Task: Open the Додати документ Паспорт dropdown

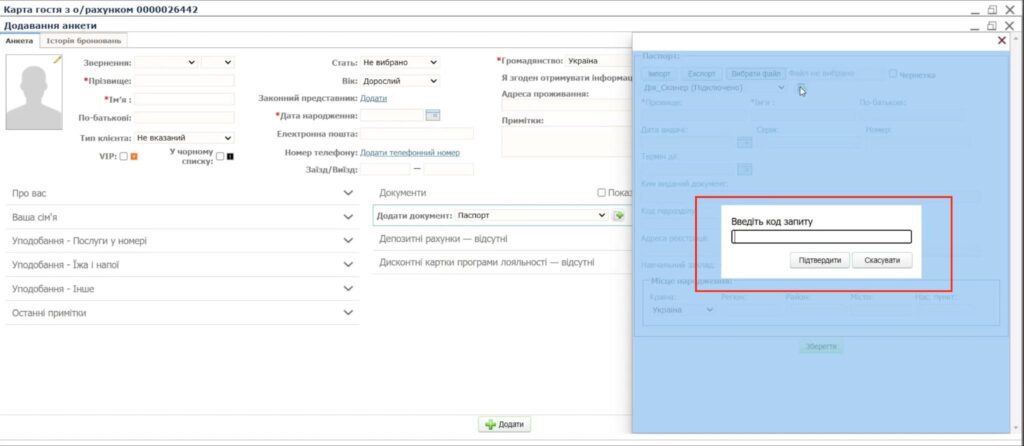Action: 531,215
